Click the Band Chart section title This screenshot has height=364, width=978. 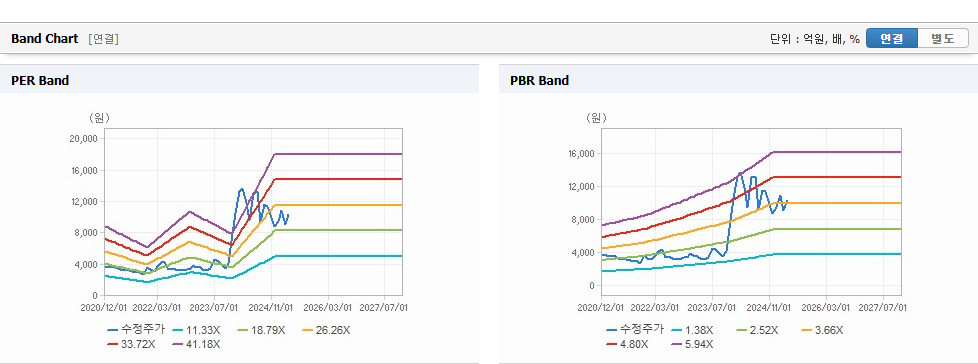(44, 39)
